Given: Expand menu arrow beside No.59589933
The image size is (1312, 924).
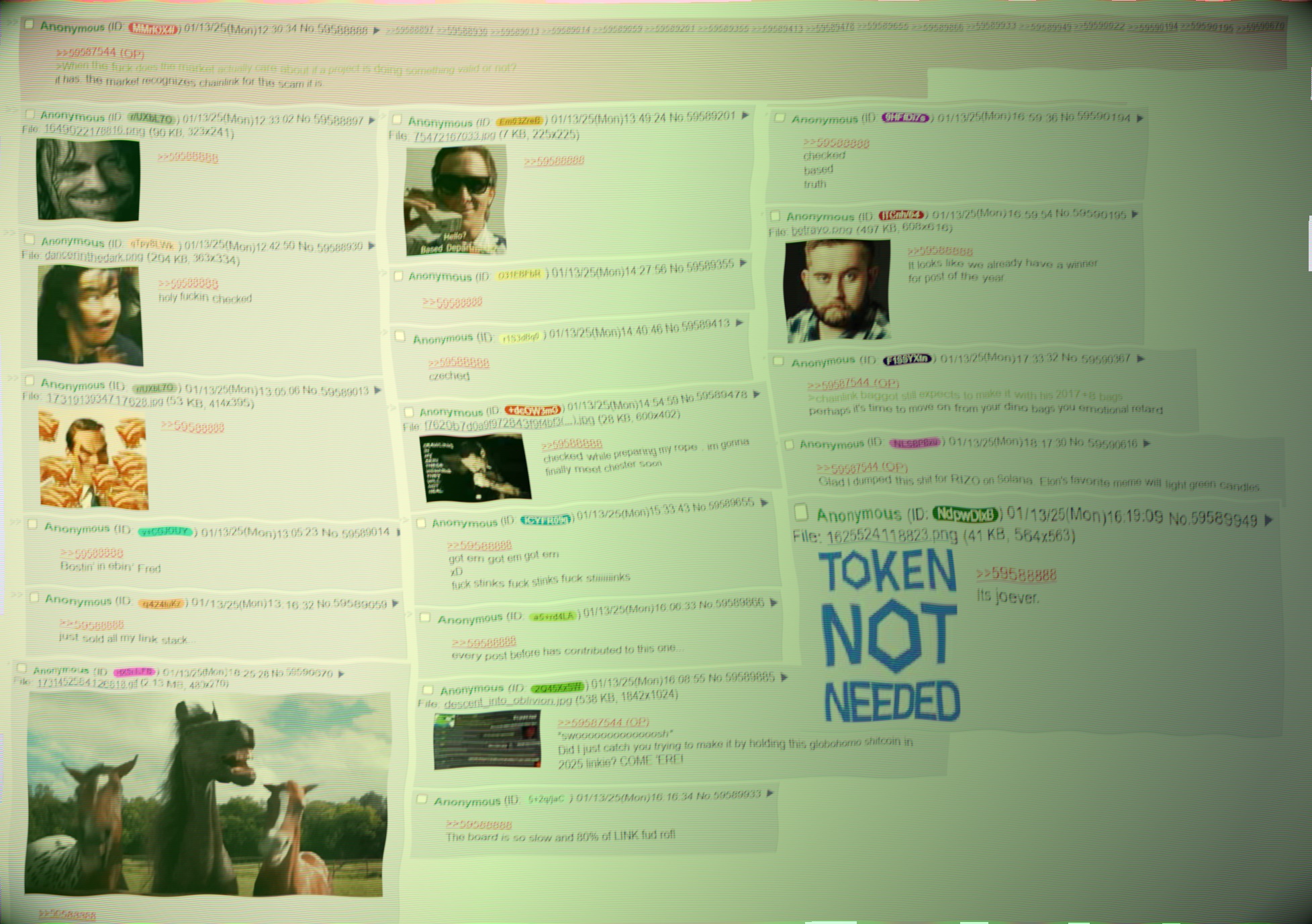Looking at the screenshot, I should tap(769, 794).
